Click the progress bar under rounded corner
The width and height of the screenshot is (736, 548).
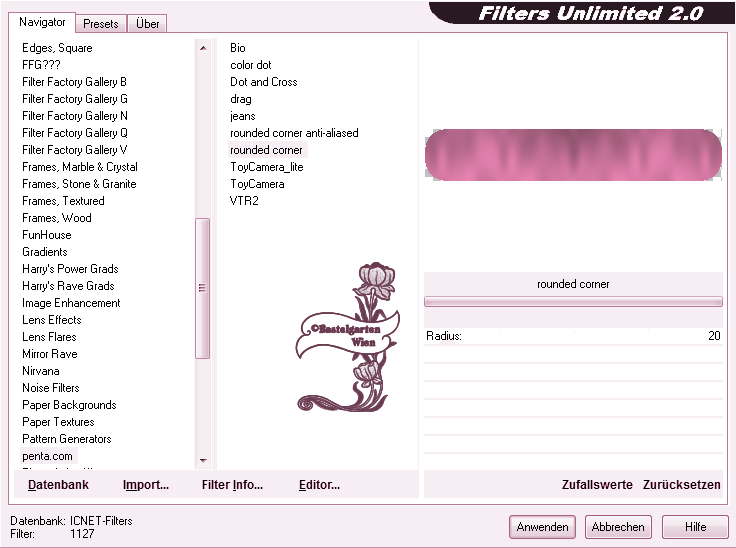pyautogui.click(x=573, y=301)
